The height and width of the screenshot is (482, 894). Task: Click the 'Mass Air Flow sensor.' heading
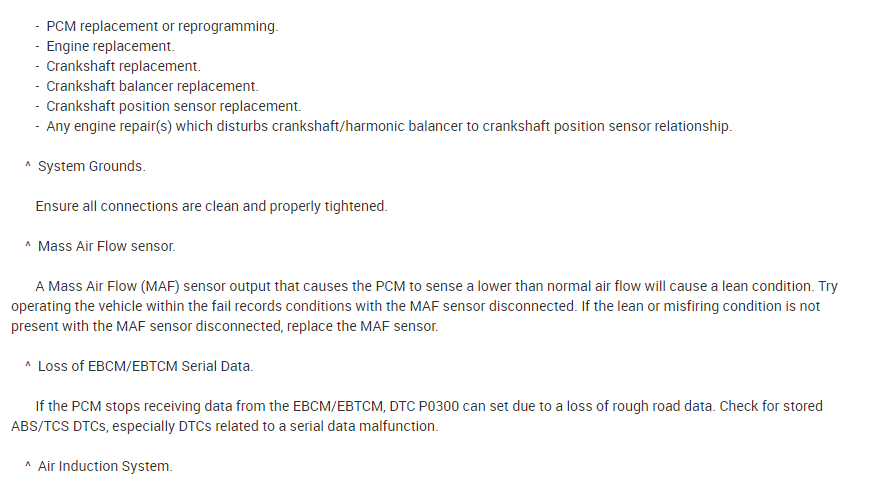(107, 246)
